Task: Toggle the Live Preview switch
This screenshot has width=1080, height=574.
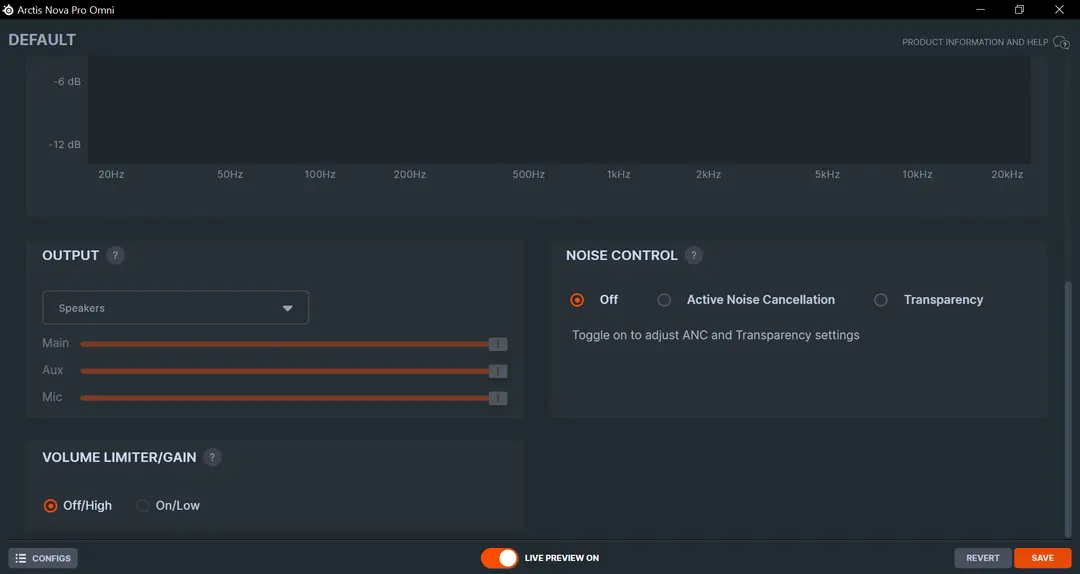Action: click(499, 558)
